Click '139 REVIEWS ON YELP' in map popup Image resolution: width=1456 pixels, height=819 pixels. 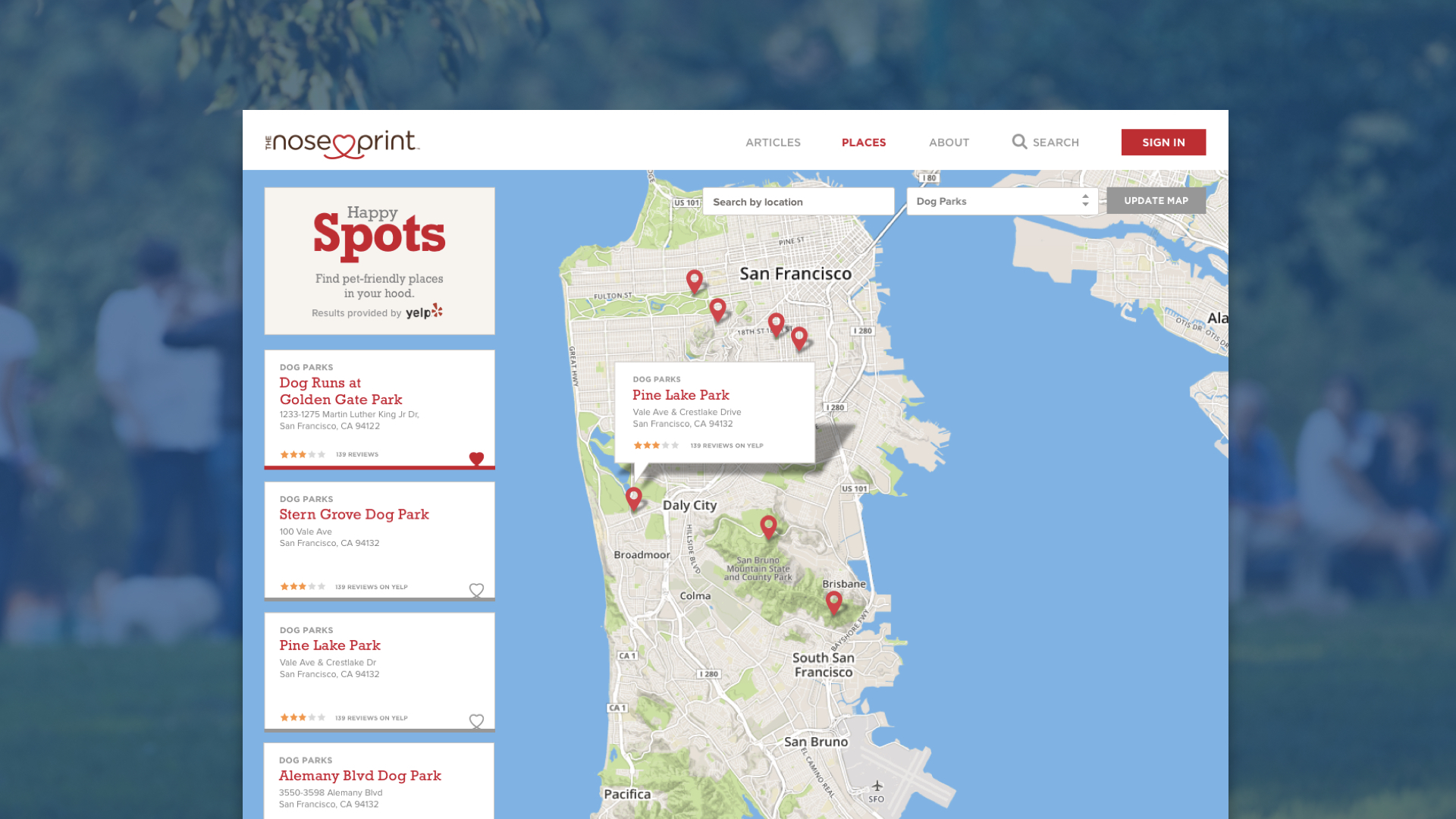coord(726,446)
